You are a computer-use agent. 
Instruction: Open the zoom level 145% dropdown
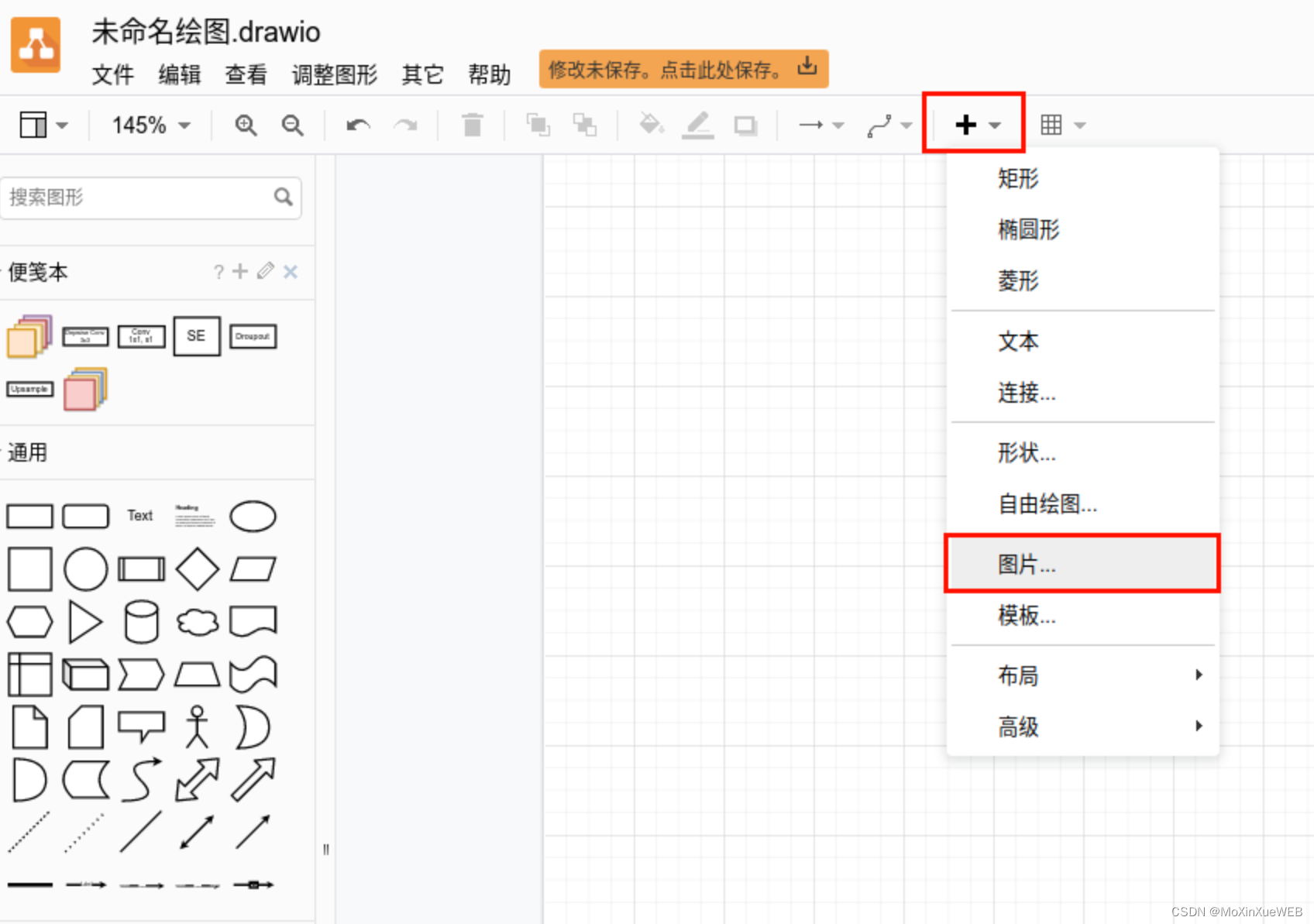[x=148, y=125]
